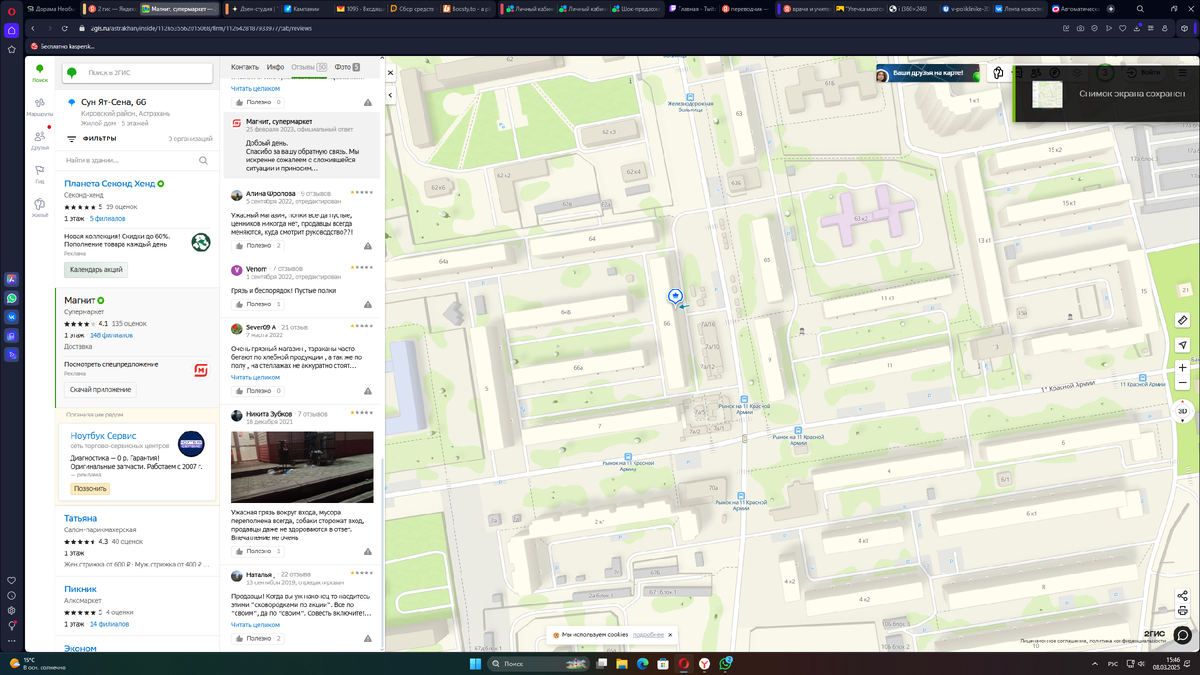Viewport: 1200px width, 675px height.
Task: Open 5 филиалов link of Планета Секонд Хенд
Action: tap(105, 217)
